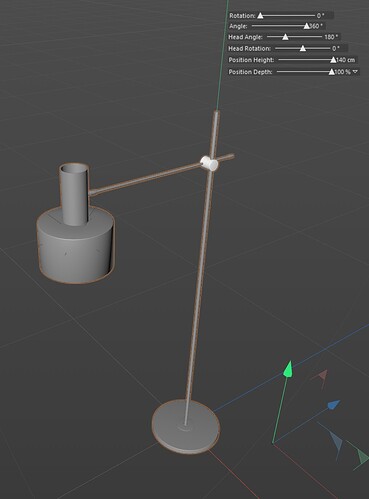Viewport: 369px width, 499px height.
Task: Click the Rotation value "0 °"
Action: tap(320, 15)
